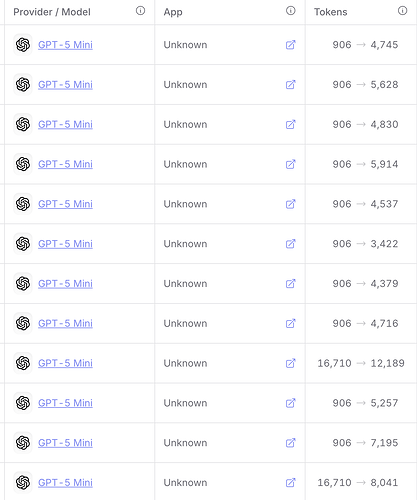This screenshot has height=500, width=417.
Task: Click the App column header
Action: (x=173, y=12)
